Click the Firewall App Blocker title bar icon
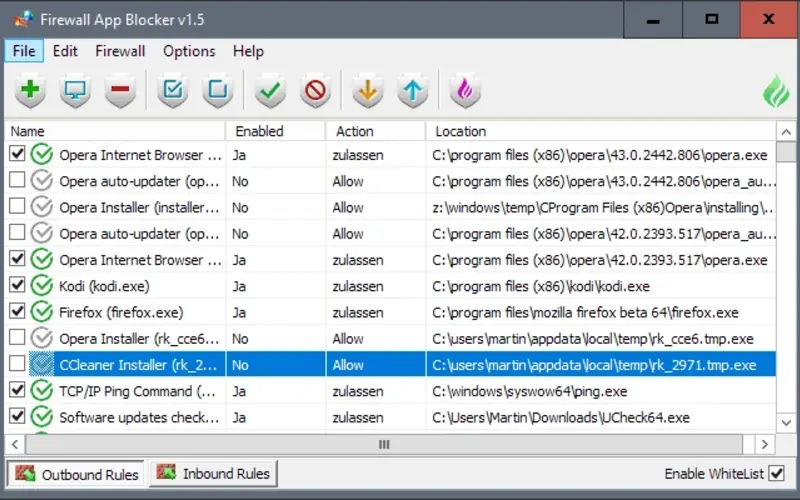This screenshot has height=500, width=800. tap(23, 19)
